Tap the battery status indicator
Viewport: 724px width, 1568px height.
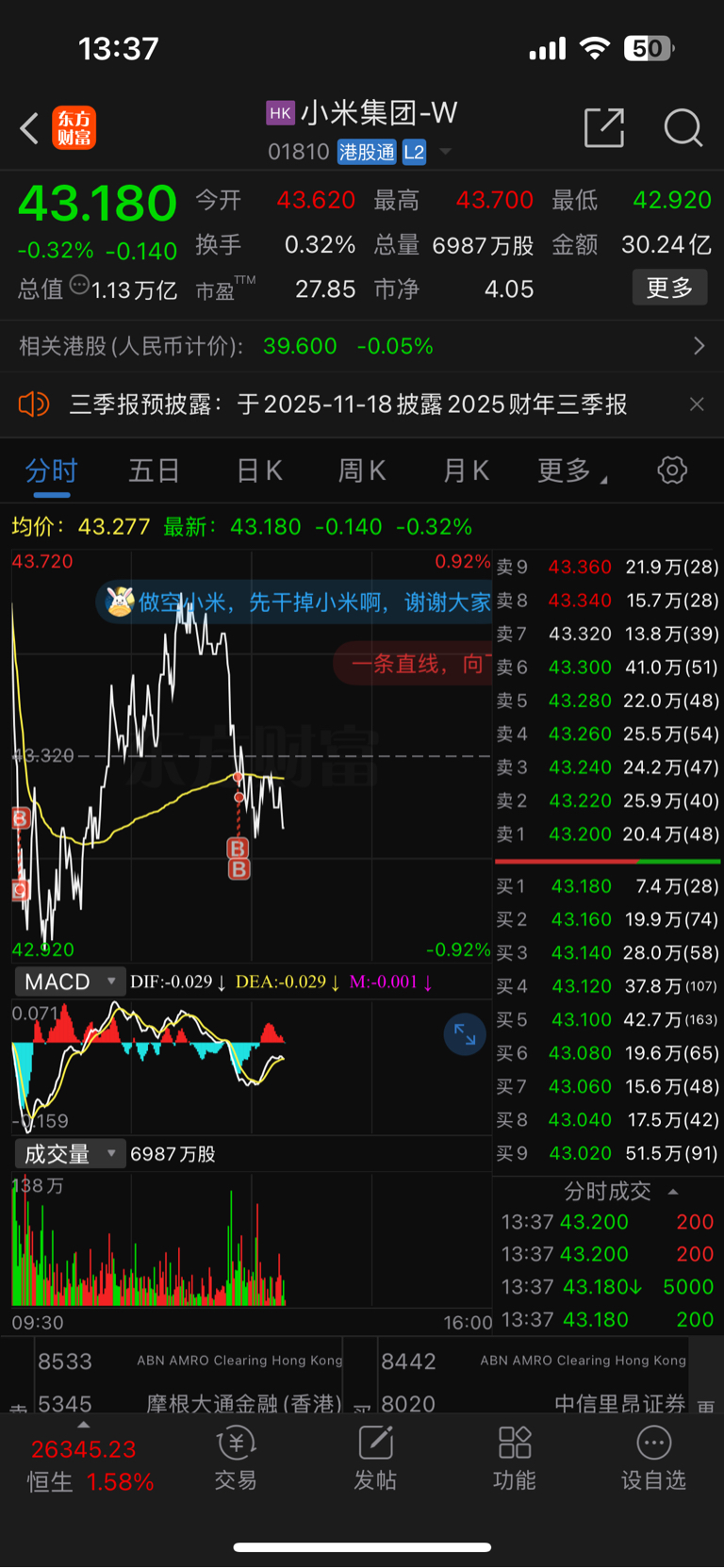point(649,48)
